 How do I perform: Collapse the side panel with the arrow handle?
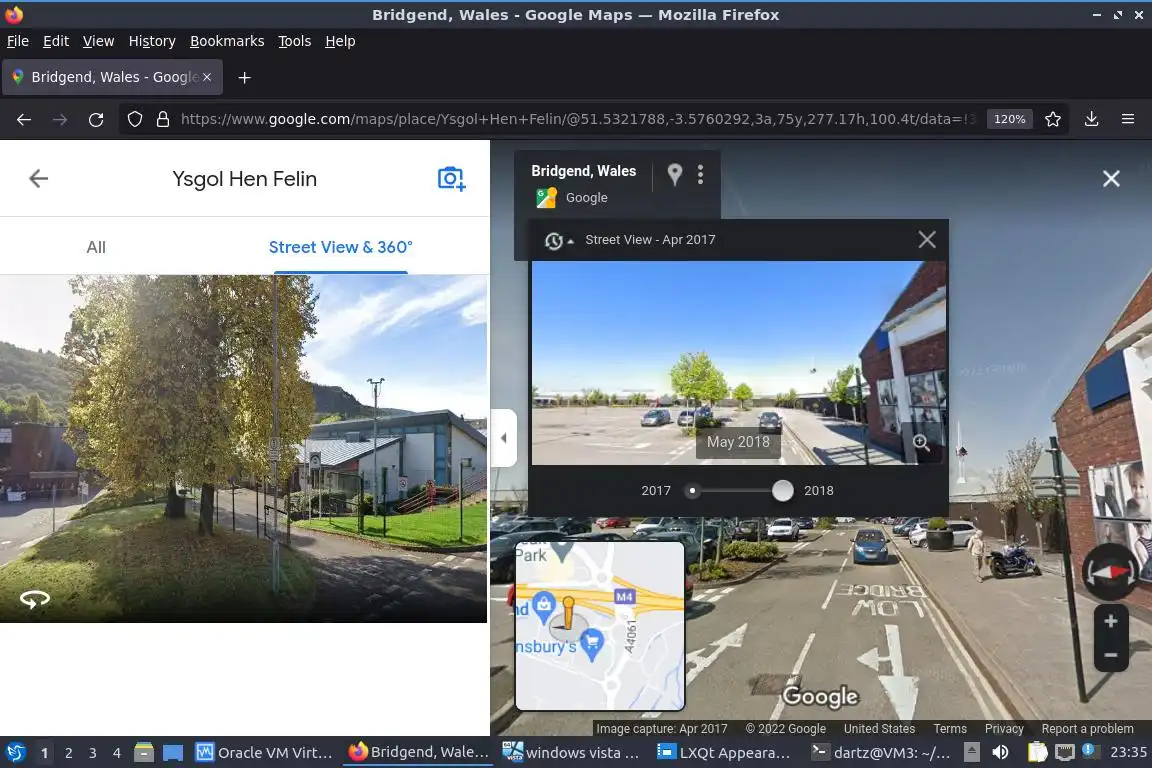(504, 438)
